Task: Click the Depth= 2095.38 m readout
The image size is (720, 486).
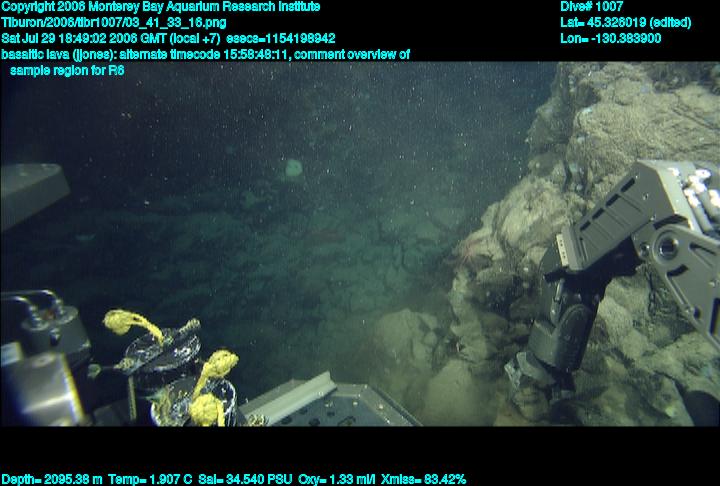Action: (x=49, y=479)
